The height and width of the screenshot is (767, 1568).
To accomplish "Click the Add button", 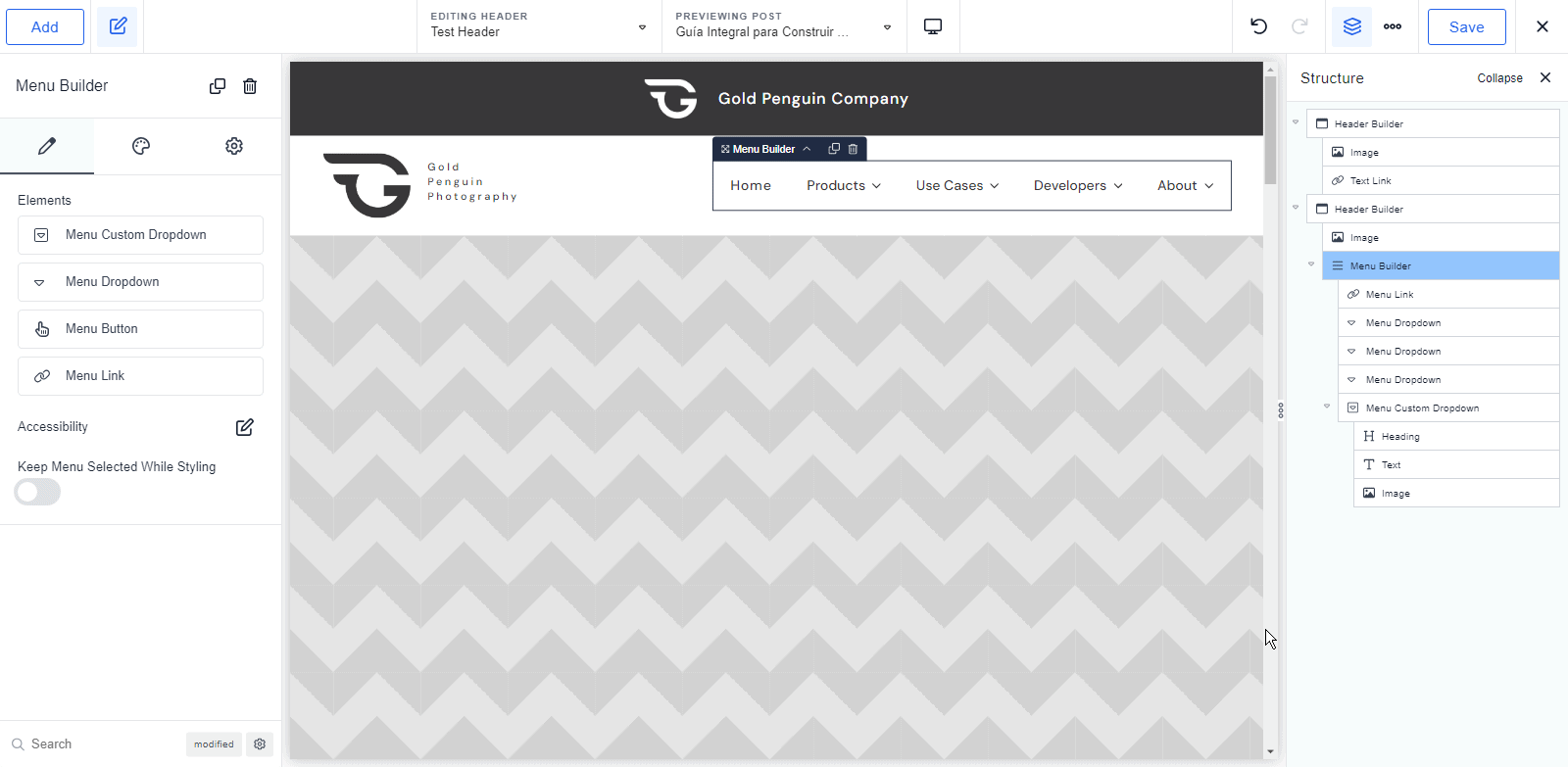I will [x=45, y=26].
